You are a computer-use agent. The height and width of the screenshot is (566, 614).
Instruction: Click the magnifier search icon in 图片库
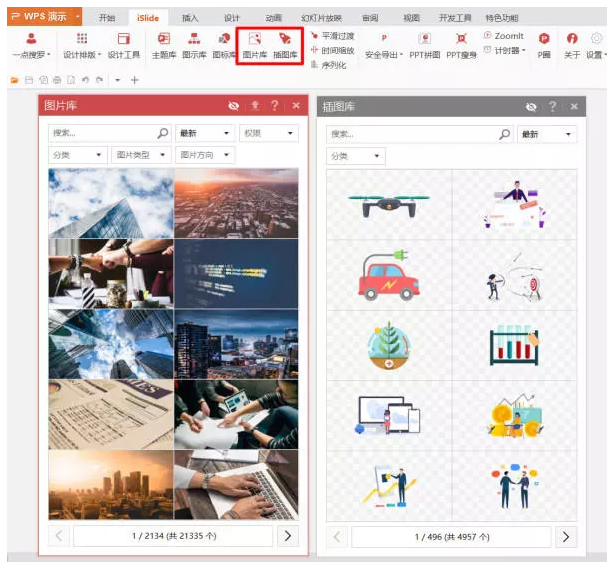163,133
